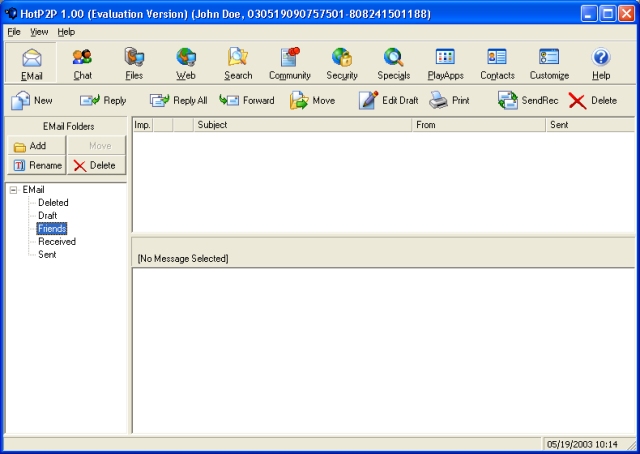The image size is (640, 454).
Task: Create a New email message
Action: coord(32,100)
